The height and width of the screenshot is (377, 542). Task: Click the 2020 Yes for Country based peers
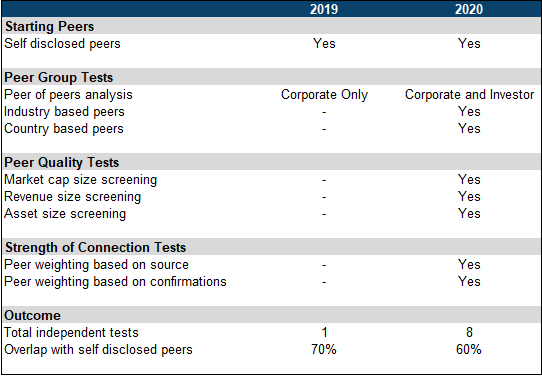(x=469, y=129)
